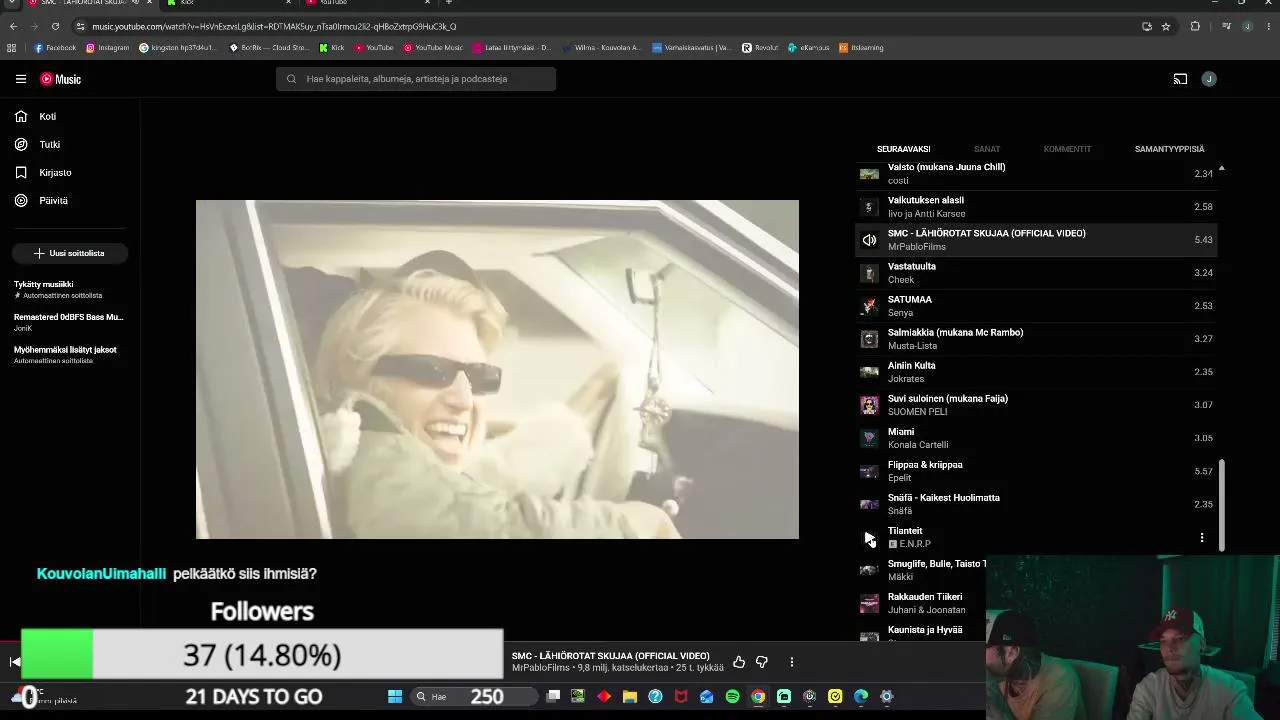Focus the song search field

416,79
